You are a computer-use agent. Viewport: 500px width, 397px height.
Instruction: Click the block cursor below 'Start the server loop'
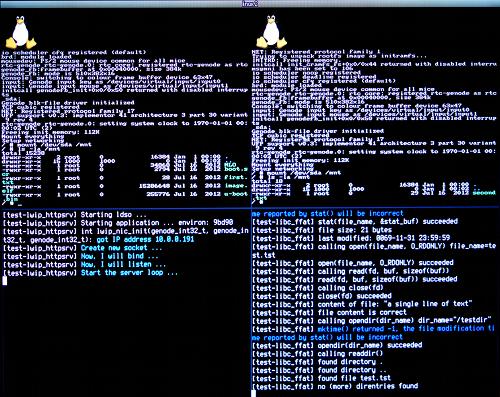(x=5, y=281)
